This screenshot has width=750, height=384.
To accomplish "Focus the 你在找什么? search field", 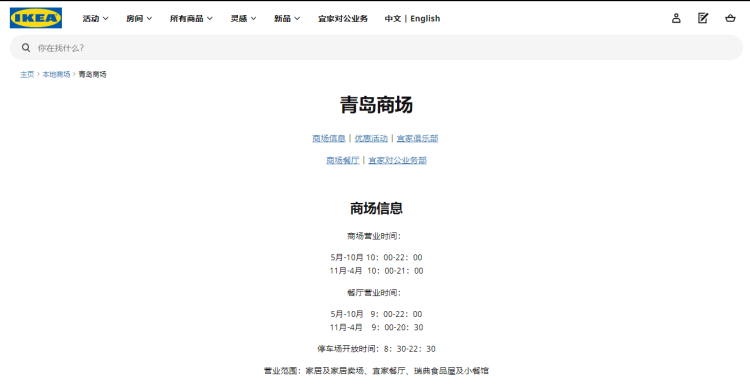I will [376, 47].
